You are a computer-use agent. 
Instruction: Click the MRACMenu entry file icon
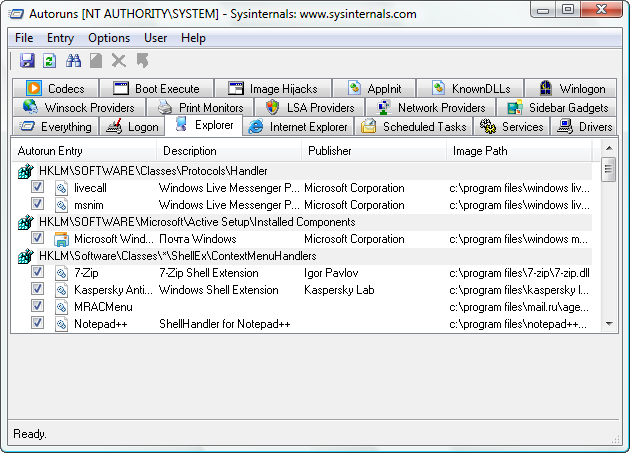coord(61,307)
